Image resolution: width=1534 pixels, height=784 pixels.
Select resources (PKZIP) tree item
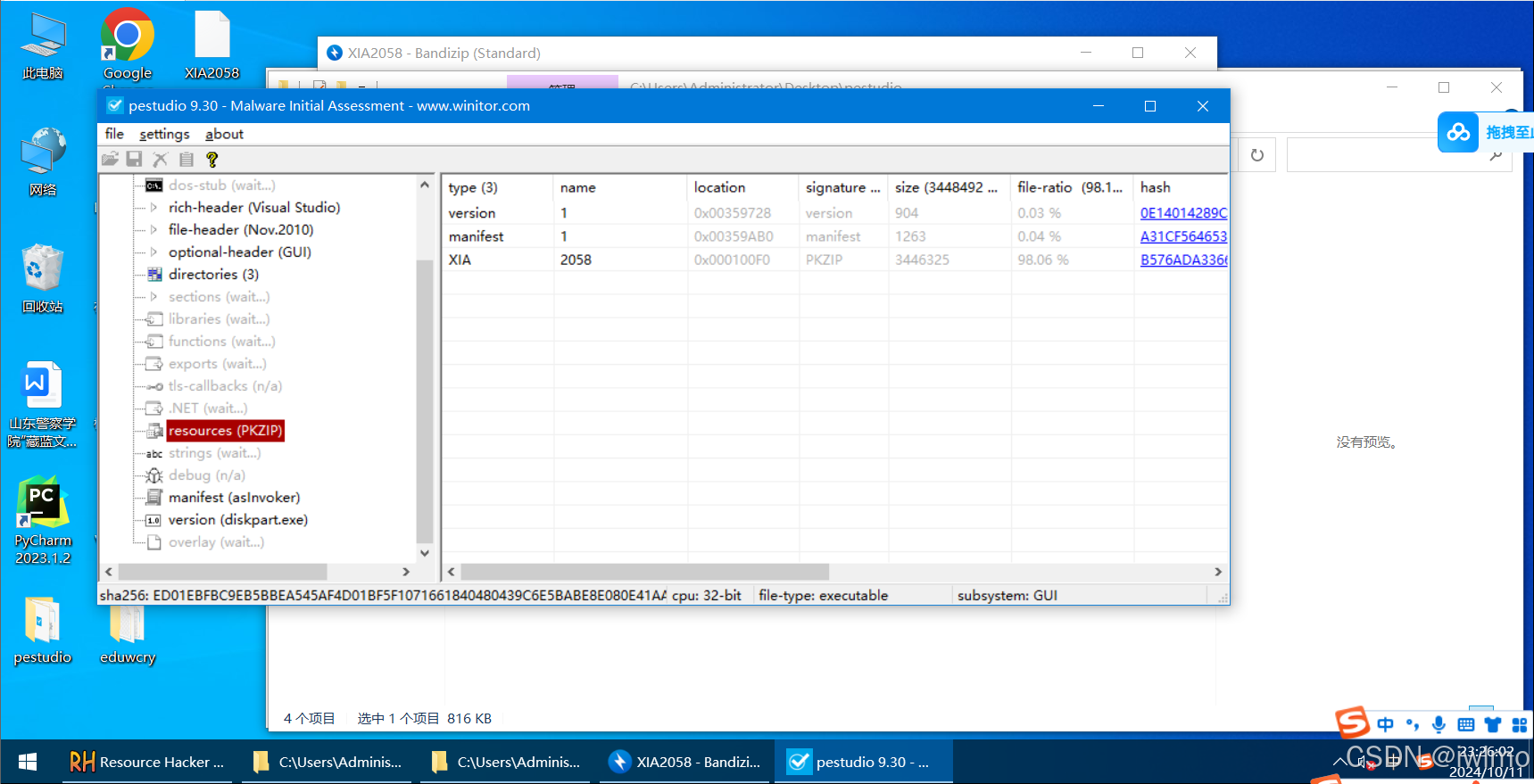pos(226,431)
